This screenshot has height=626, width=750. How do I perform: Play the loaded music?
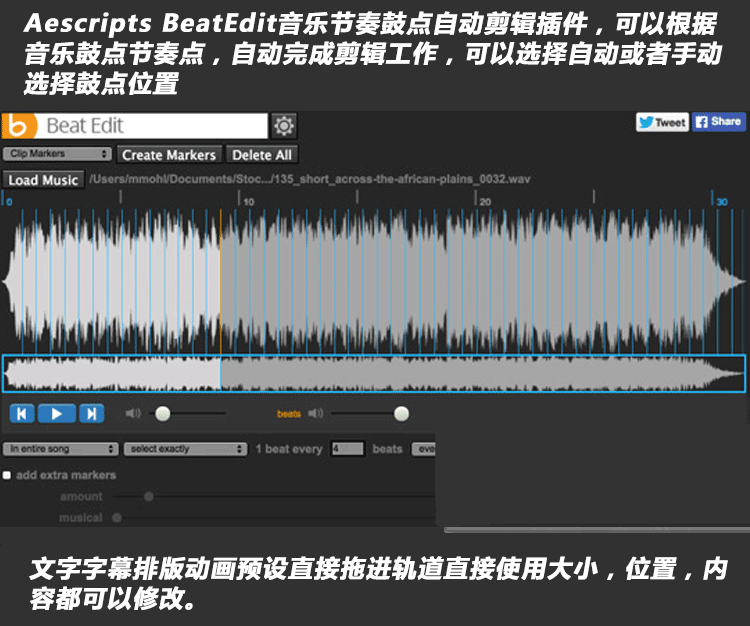56,414
